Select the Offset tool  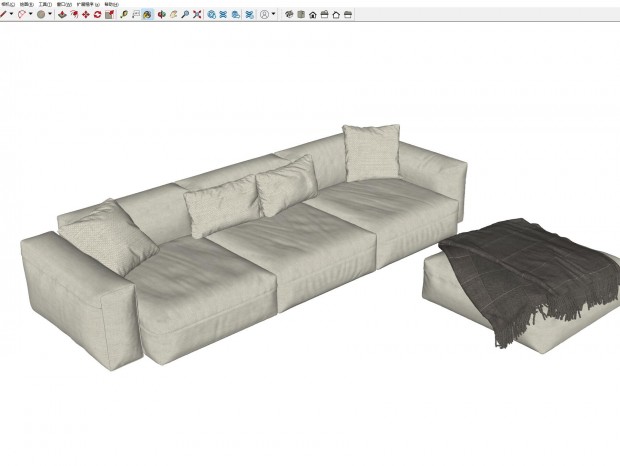point(74,15)
